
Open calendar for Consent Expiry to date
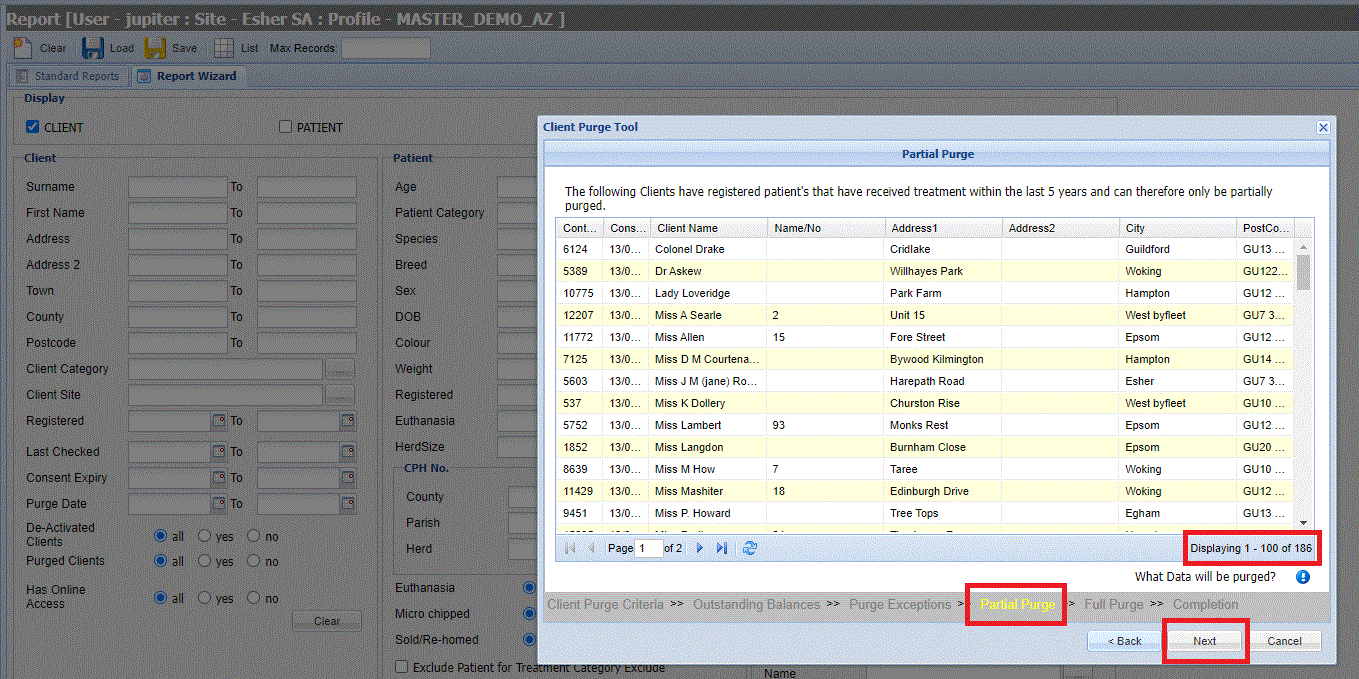(348, 478)
